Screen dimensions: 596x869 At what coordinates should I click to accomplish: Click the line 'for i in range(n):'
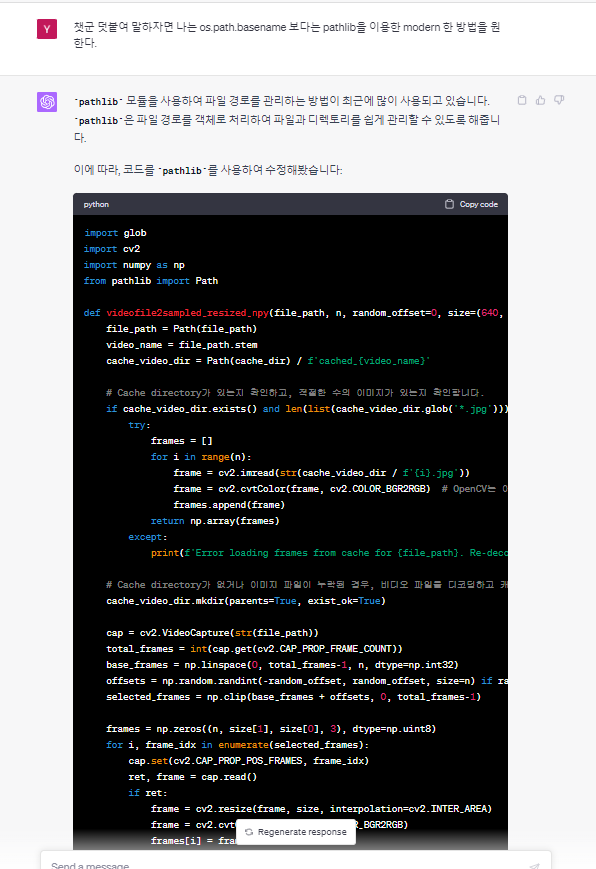pyautogui.click(x=201, y=457)
